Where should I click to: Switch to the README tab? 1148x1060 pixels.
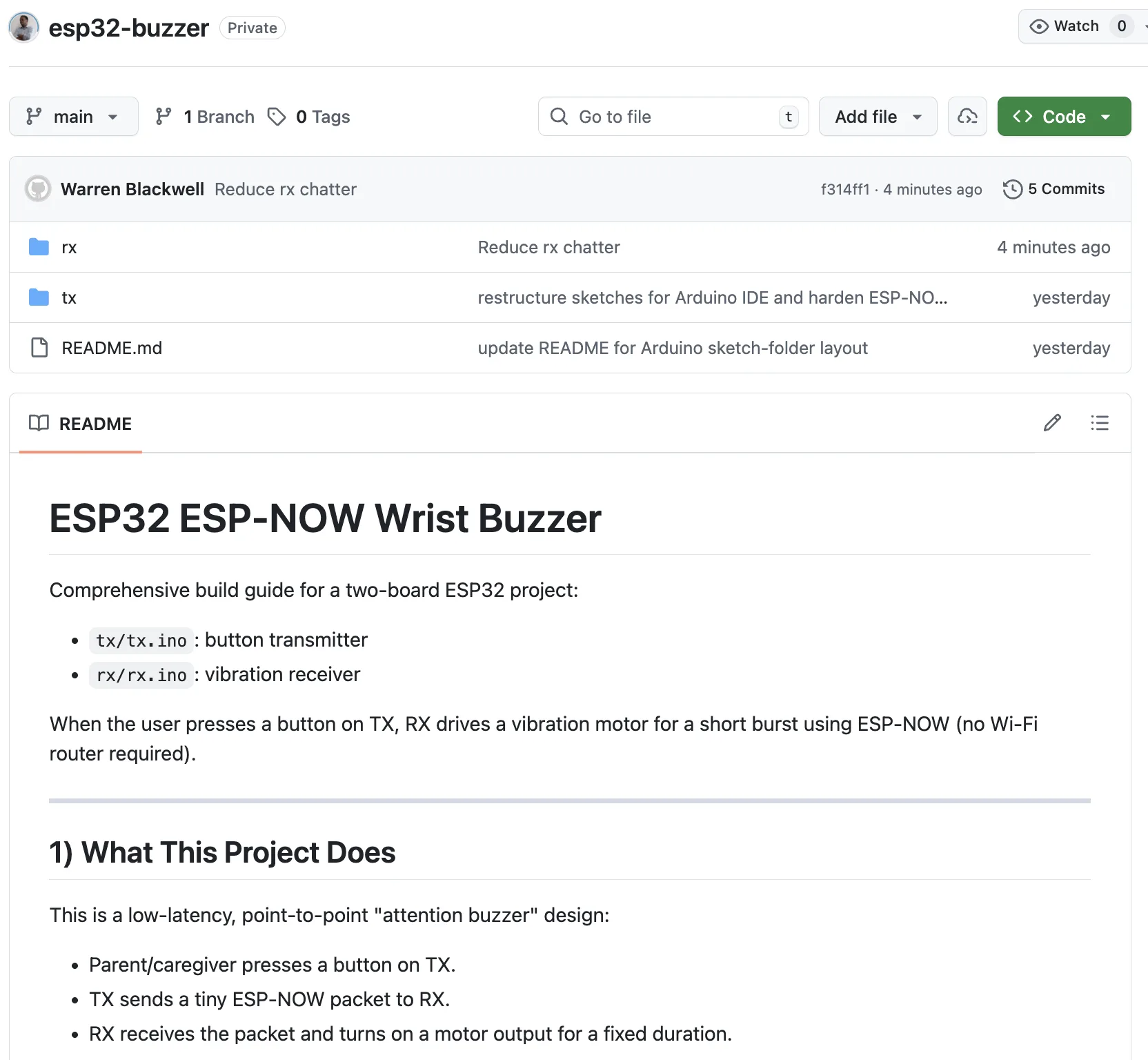coord(81,423)
